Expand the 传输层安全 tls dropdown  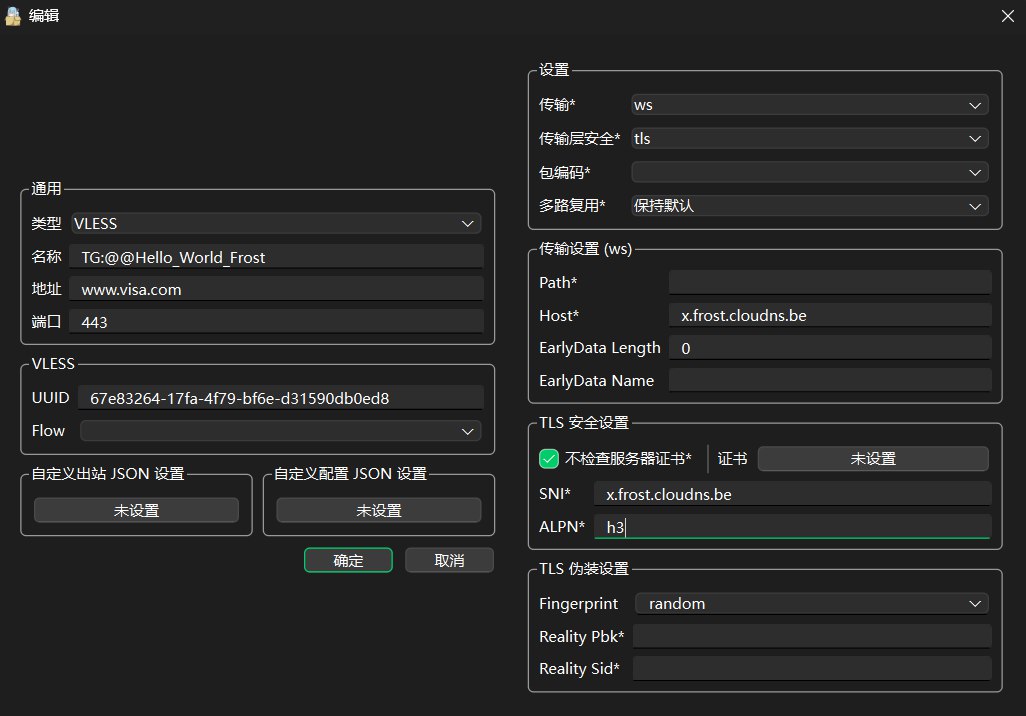(x=809, y=139)
